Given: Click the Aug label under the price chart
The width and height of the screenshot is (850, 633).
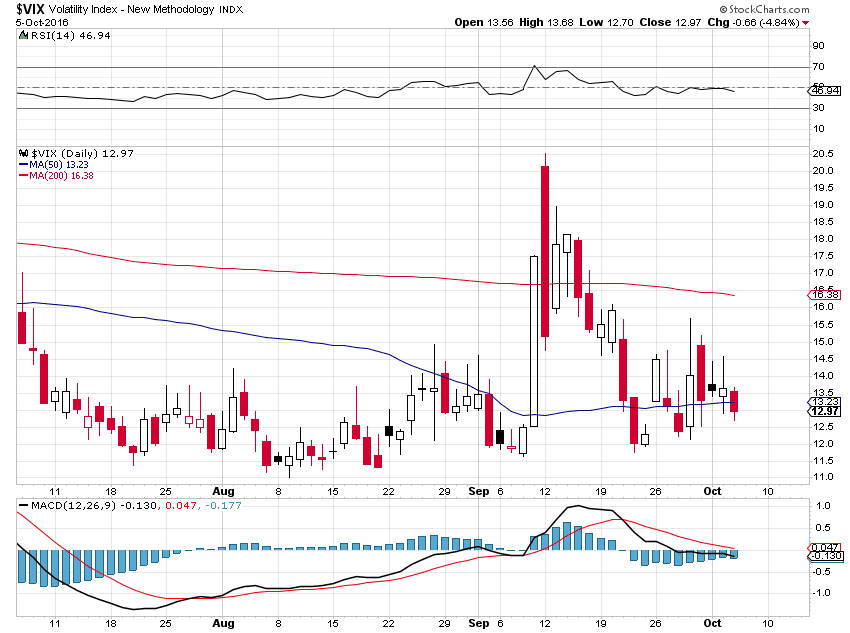Looking at the screenshot, I should (223, 492).
